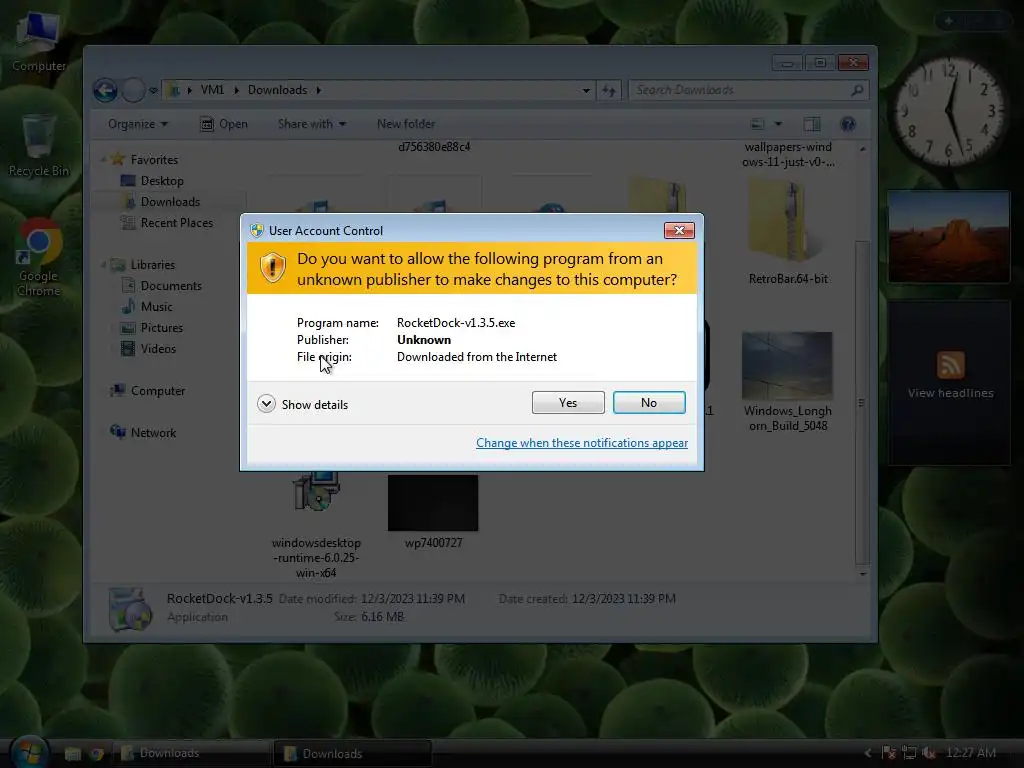Image resolution: width=1024 pixels, height=768 pixels.
Task: Click Unknown publisher text
Action: tap(424, 340)
